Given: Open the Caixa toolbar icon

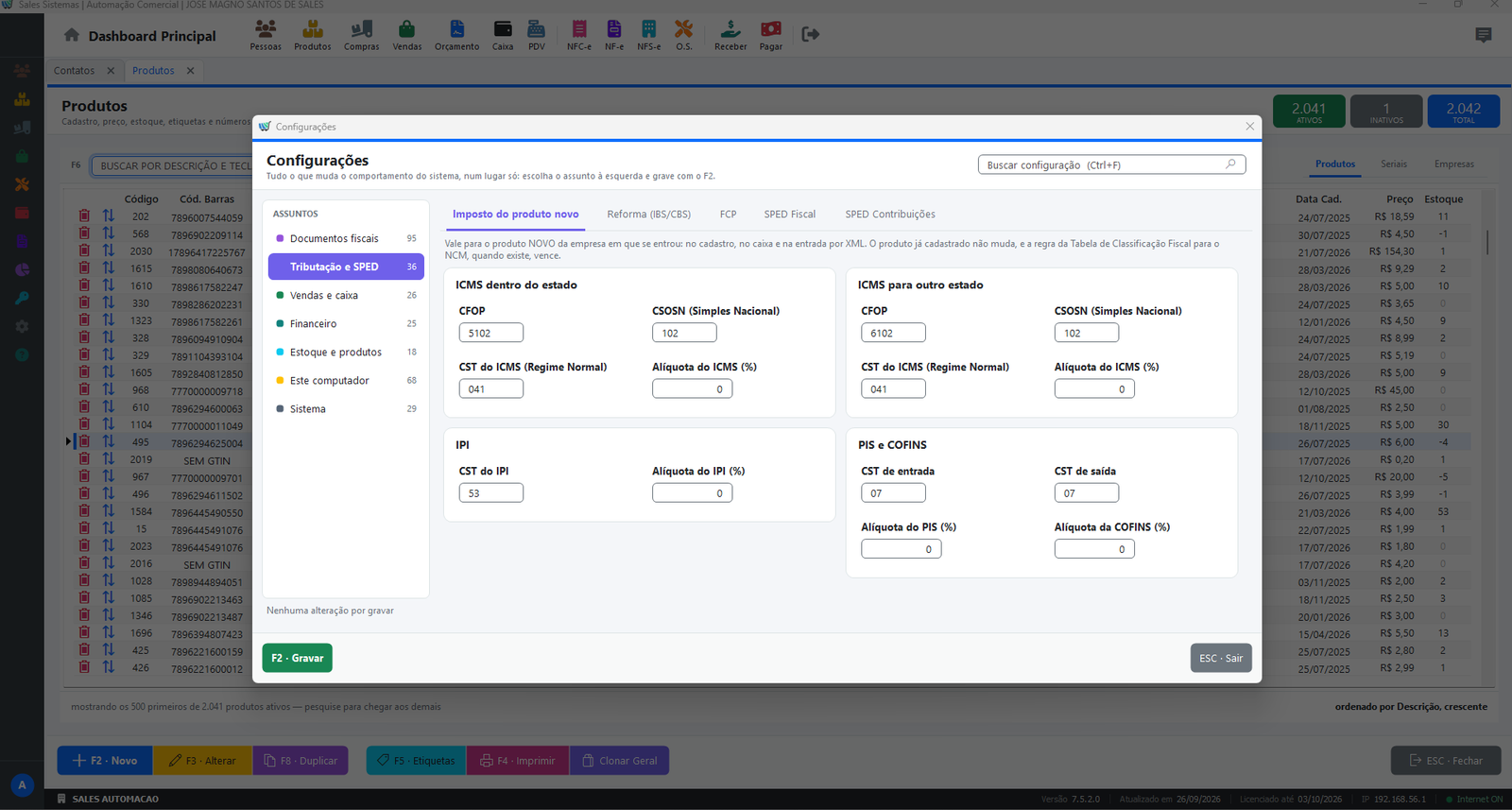Looking at the screenshot, I should click(503, 35).
